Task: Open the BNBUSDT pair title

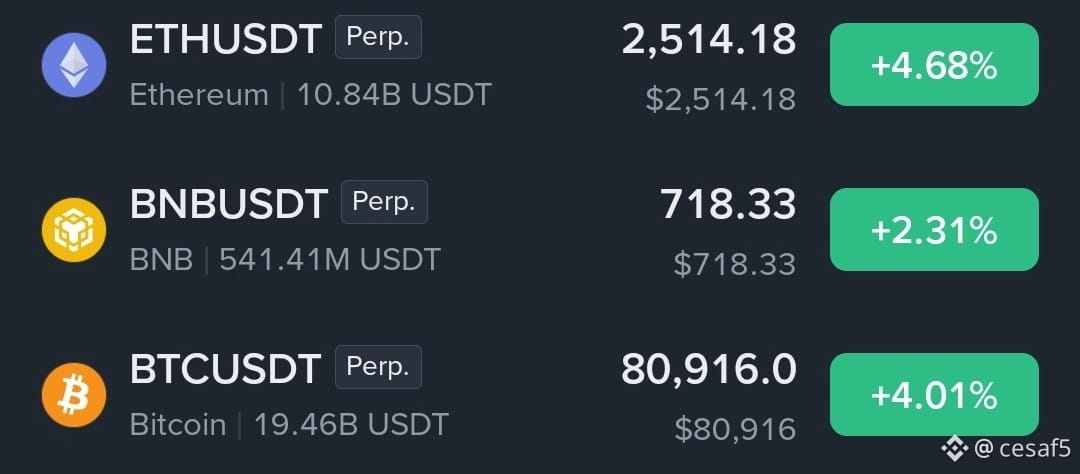Action: click(x=229, y=204)
